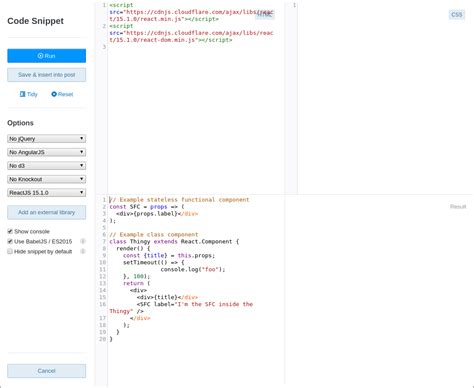
Task: Click the HTML pane label
Action: pyautogui.click(x=265, y=14)
